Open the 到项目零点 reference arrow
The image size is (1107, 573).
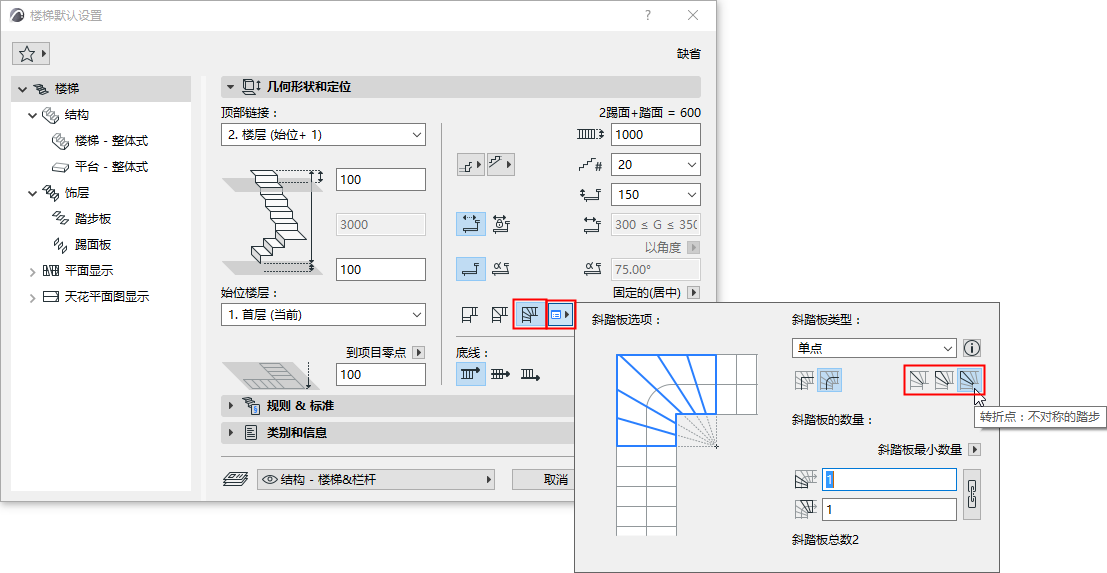[x=419, y=352]
